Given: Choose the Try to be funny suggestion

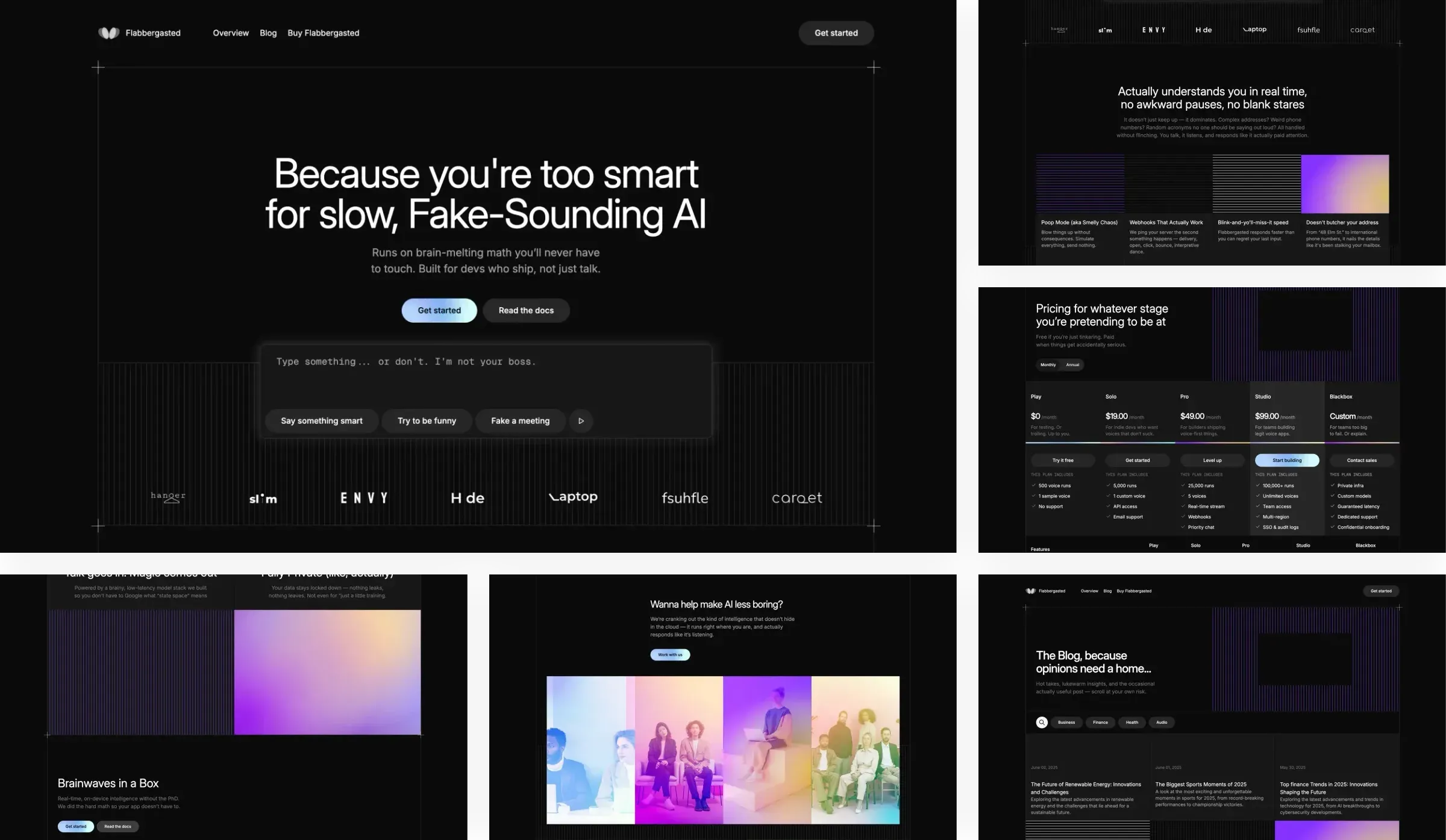Looking at the screenshot, I should click(x=427, y=421).
